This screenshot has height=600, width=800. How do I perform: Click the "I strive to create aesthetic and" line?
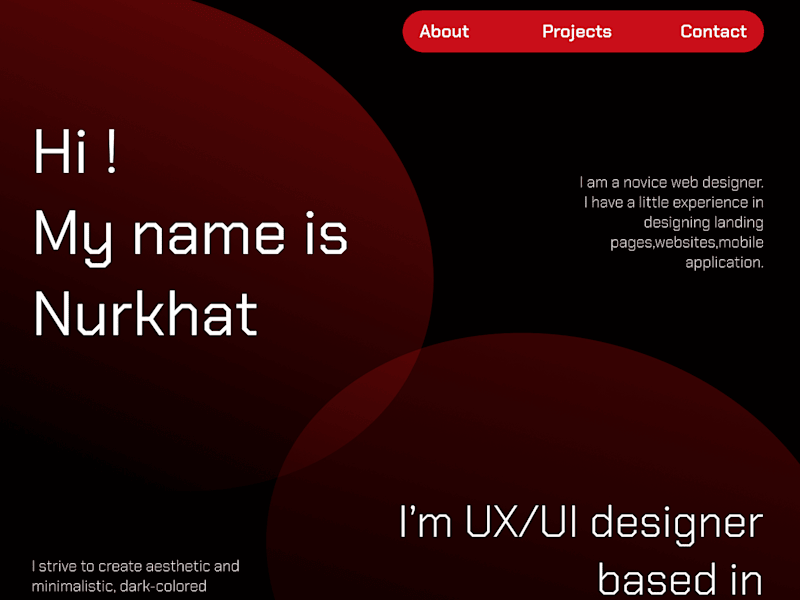(x=135, y=566)
